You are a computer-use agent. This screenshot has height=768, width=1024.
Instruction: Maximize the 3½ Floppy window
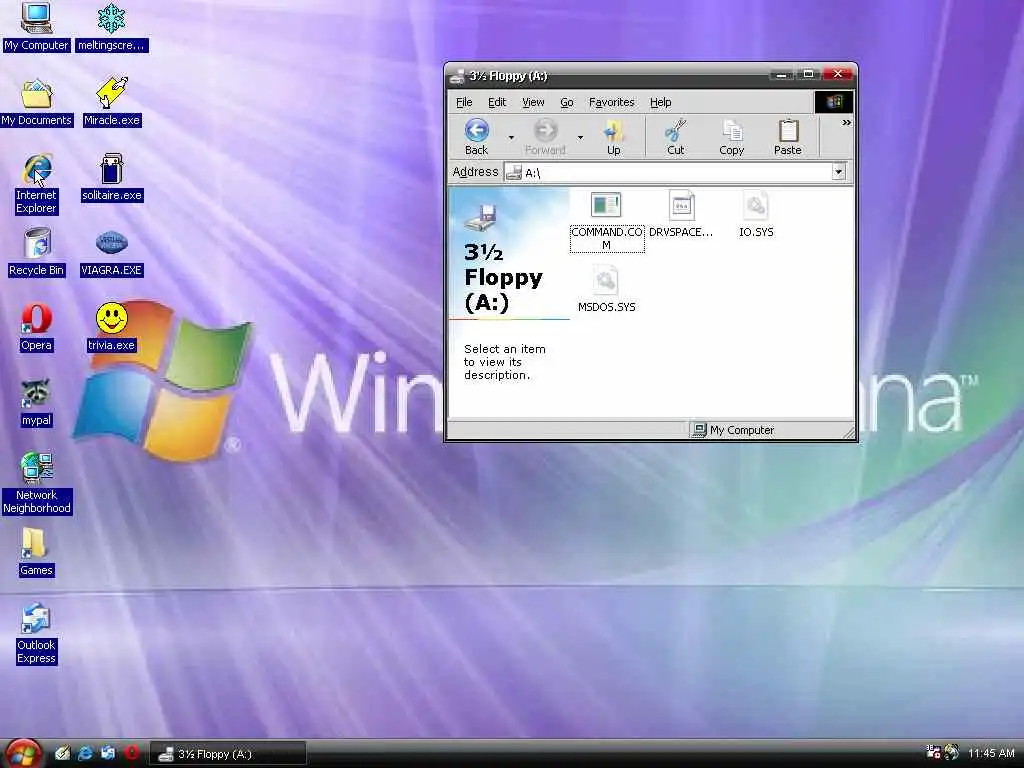click(x=808, y=74)
